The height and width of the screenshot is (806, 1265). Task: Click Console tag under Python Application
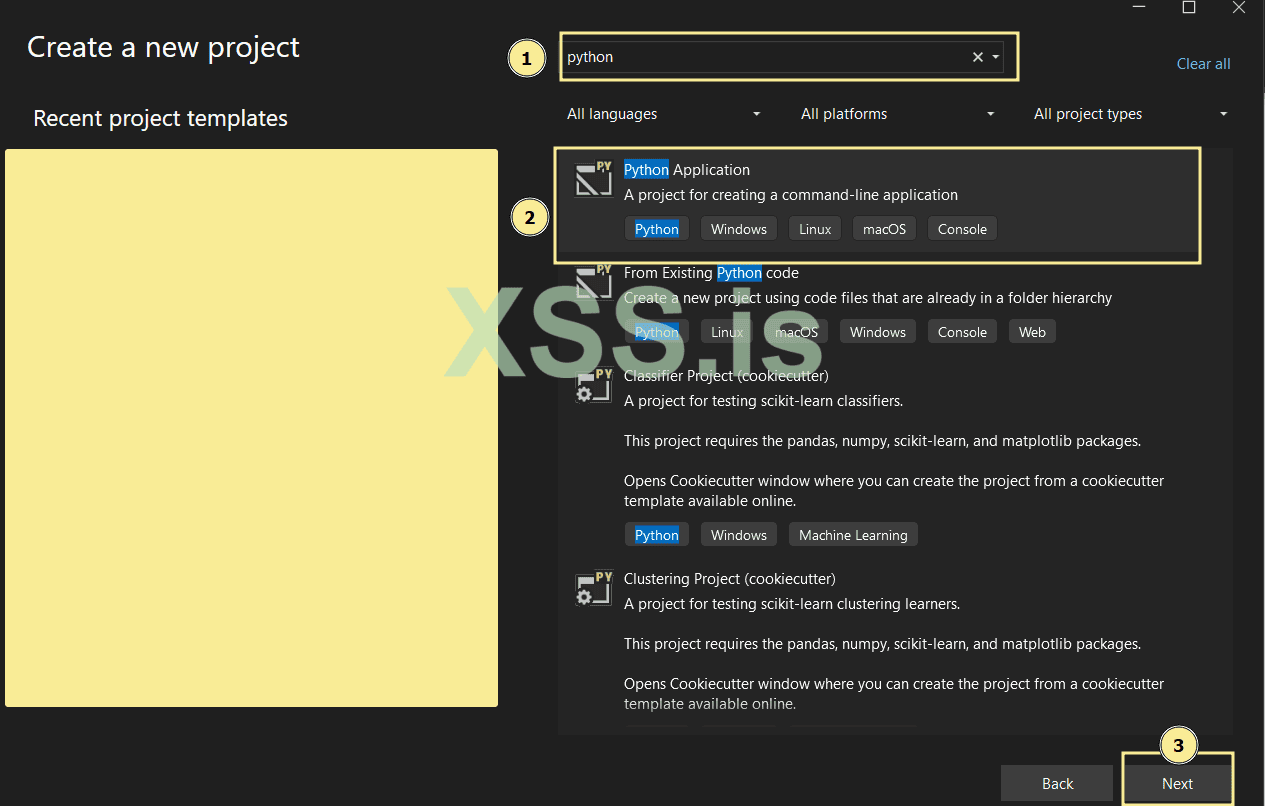pyautogui.click(x=962, y=229)
